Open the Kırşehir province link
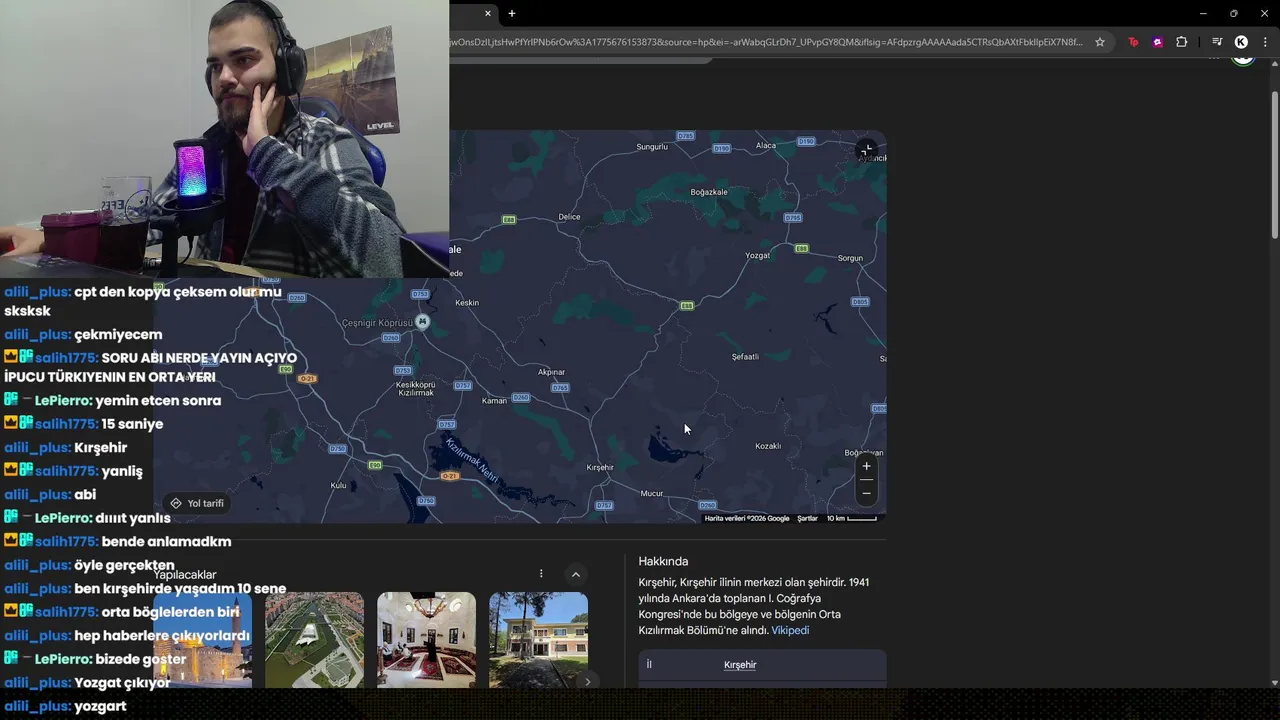This screenshot has width=1280, height=720. pyautogui.click(x=740, y=665)
